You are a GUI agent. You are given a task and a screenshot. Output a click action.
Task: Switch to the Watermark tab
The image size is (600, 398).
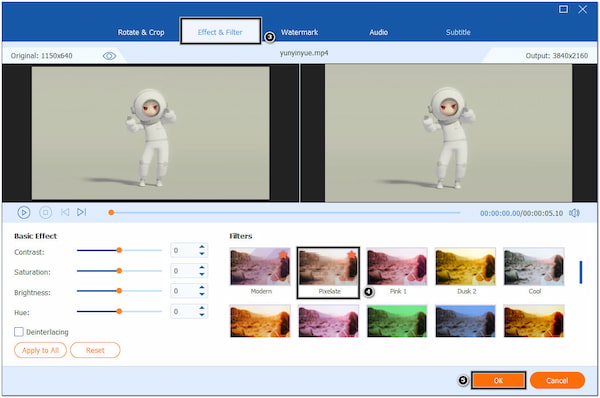(x=299, y=32)
